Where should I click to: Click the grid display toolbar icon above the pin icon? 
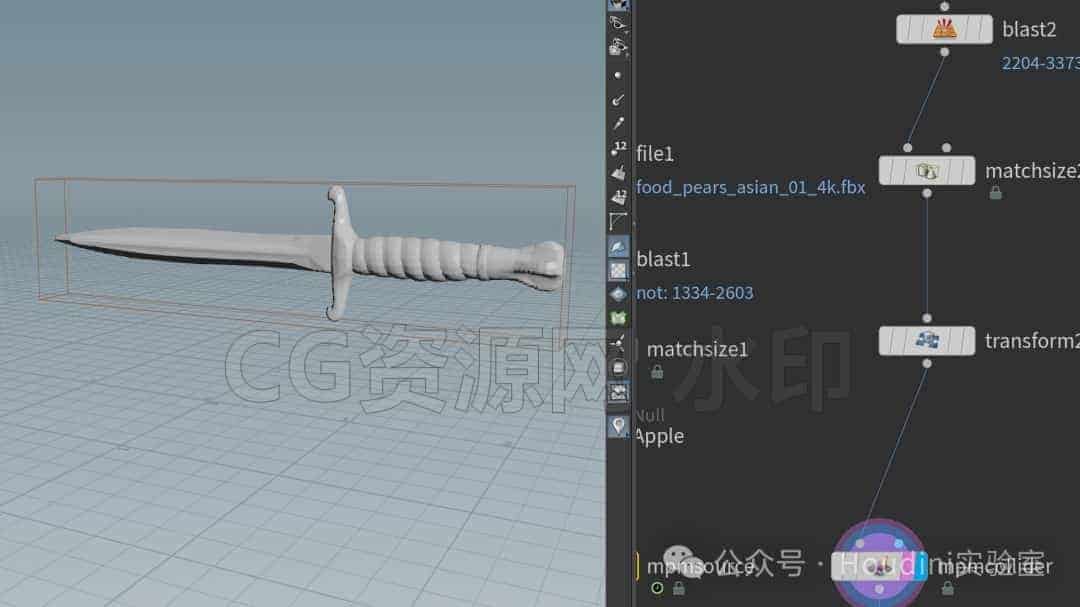[x=618, y=393]
